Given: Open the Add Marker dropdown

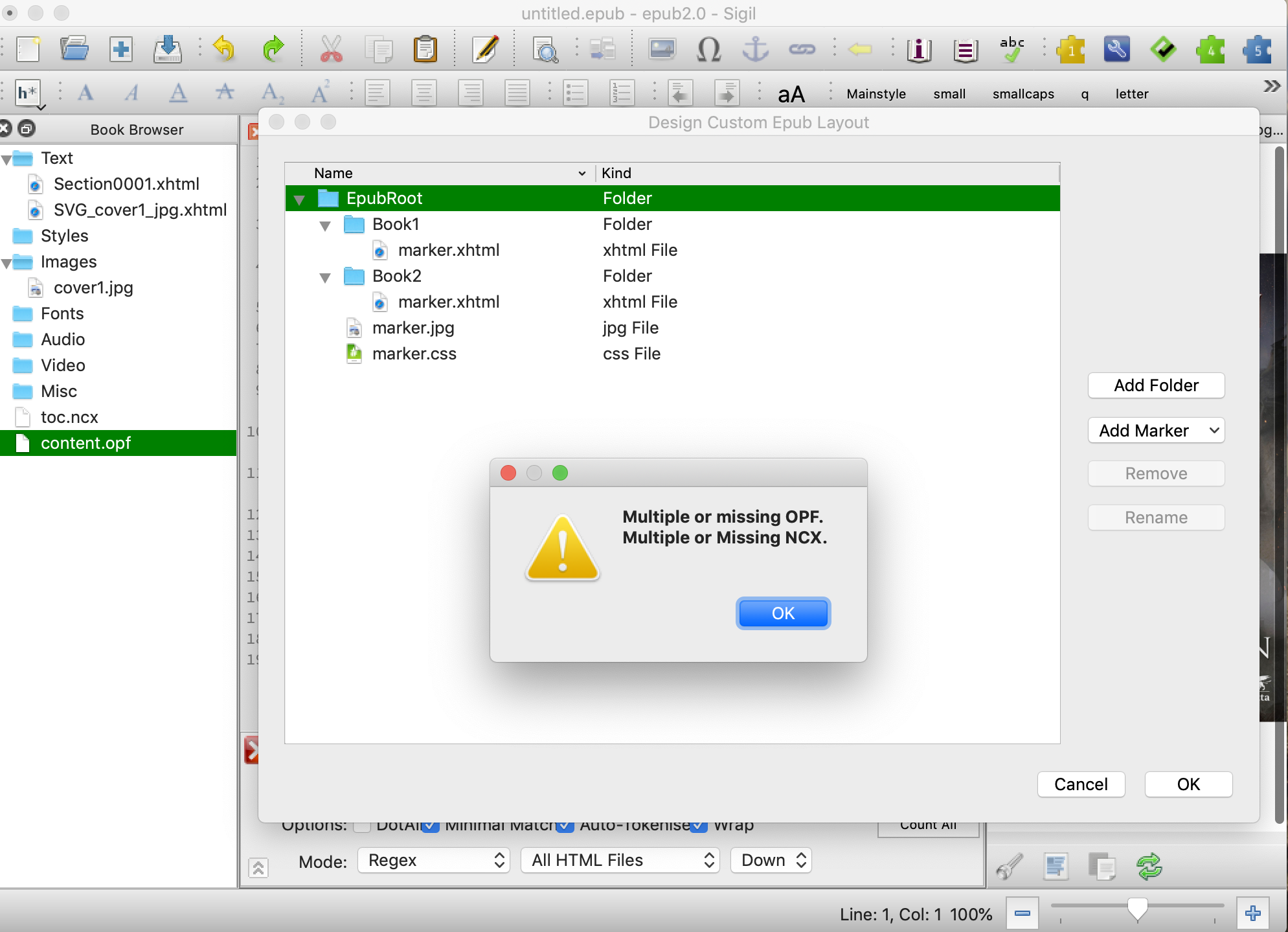Looking at the screenshot, I should pos(1156,431).
